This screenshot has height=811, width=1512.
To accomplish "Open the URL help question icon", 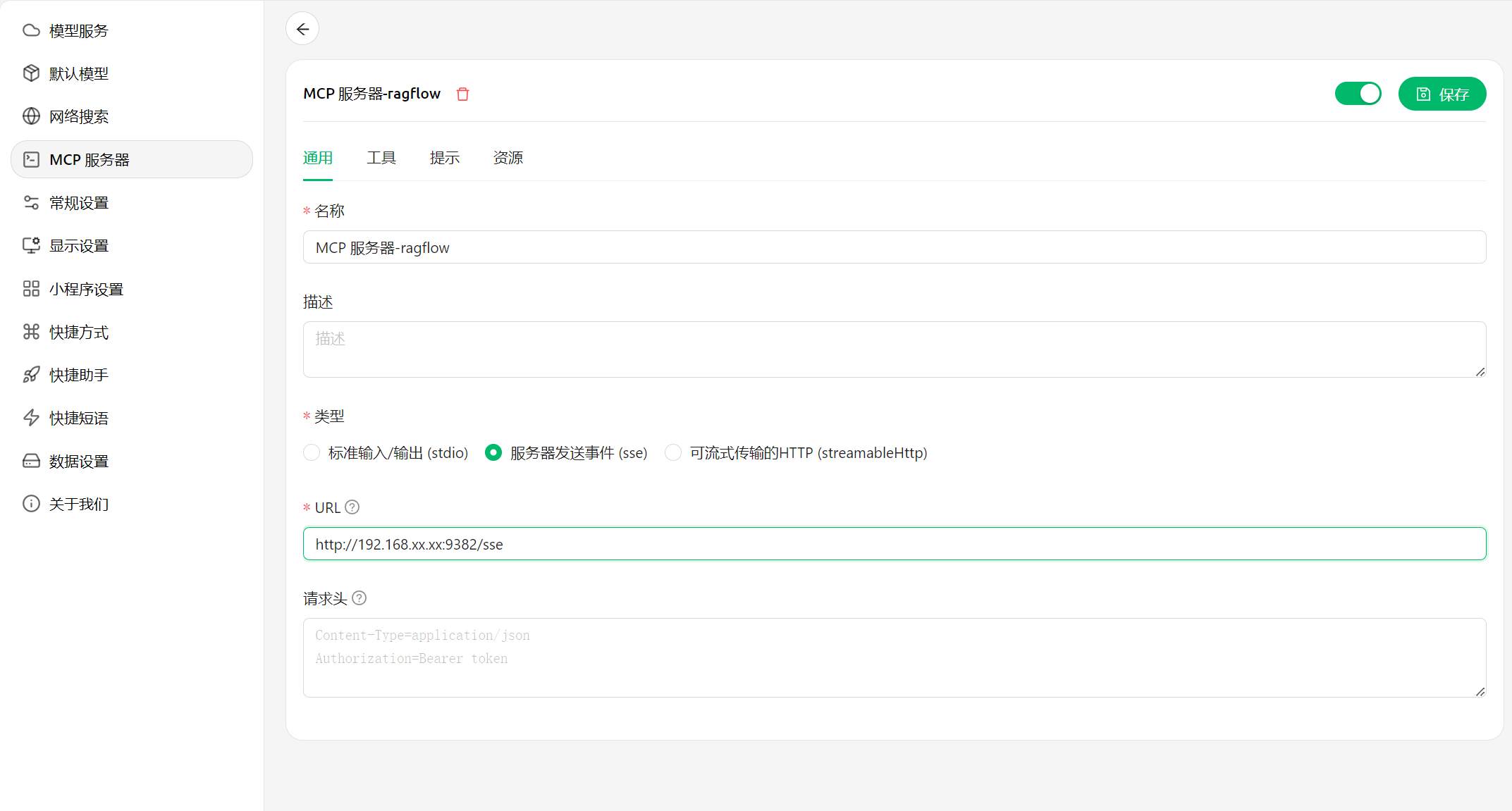I will [352, 507].
